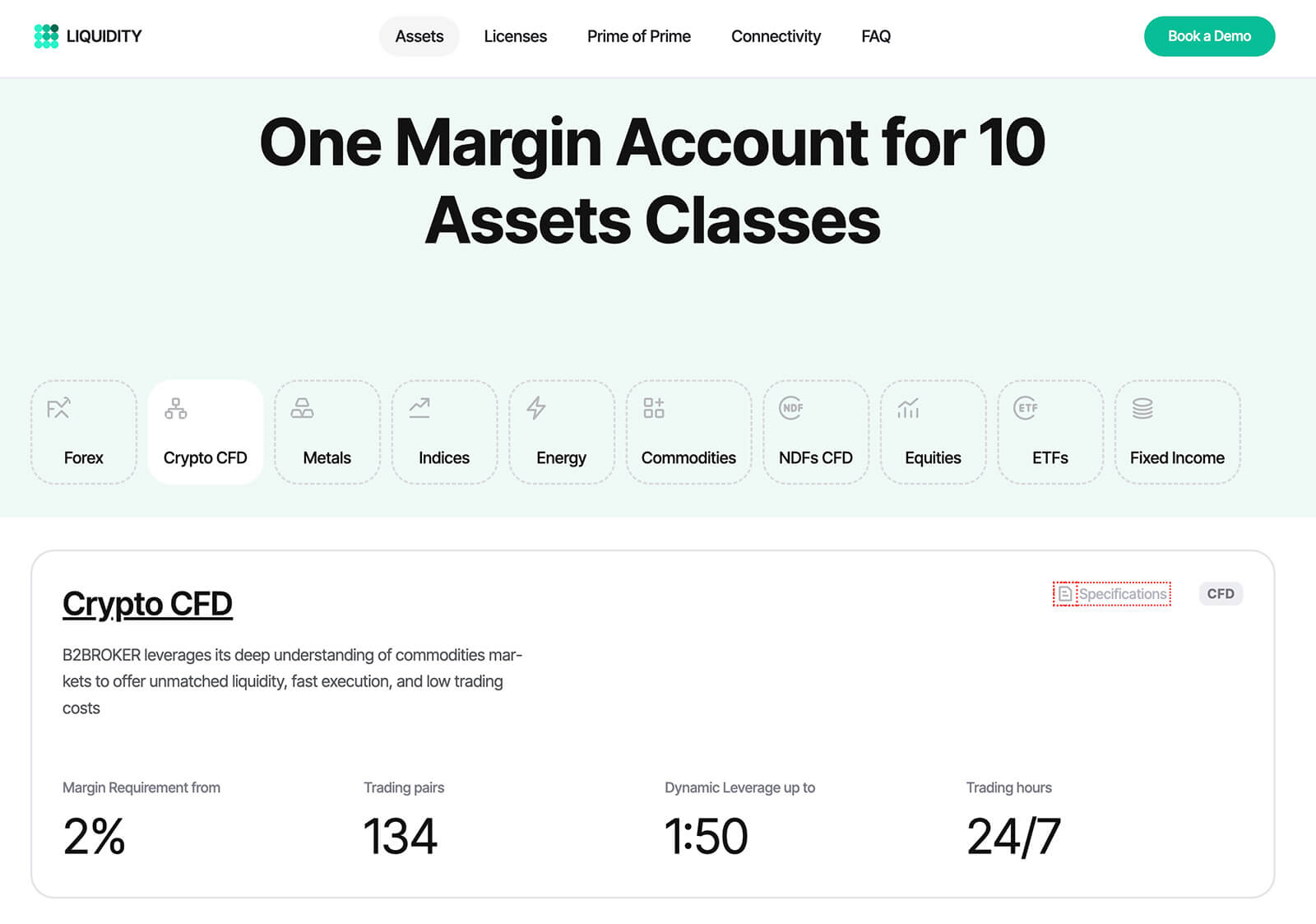Select the Commodities grid icon

[654, 408]
